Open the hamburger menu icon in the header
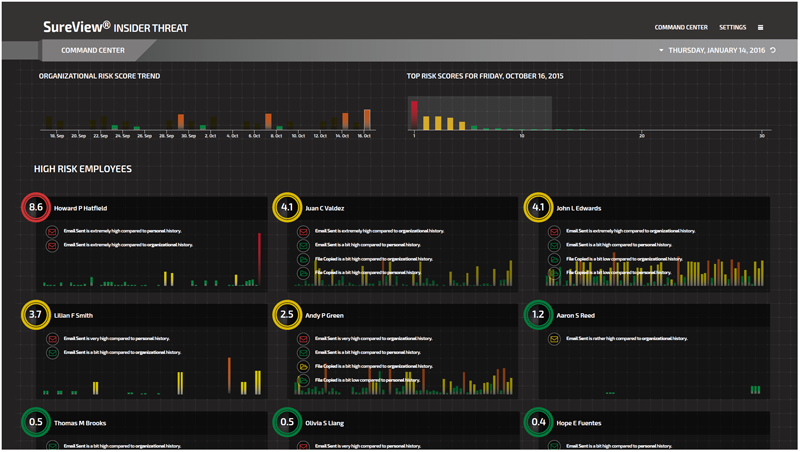Screen dimensions: 800x452 tap(760, 28)
